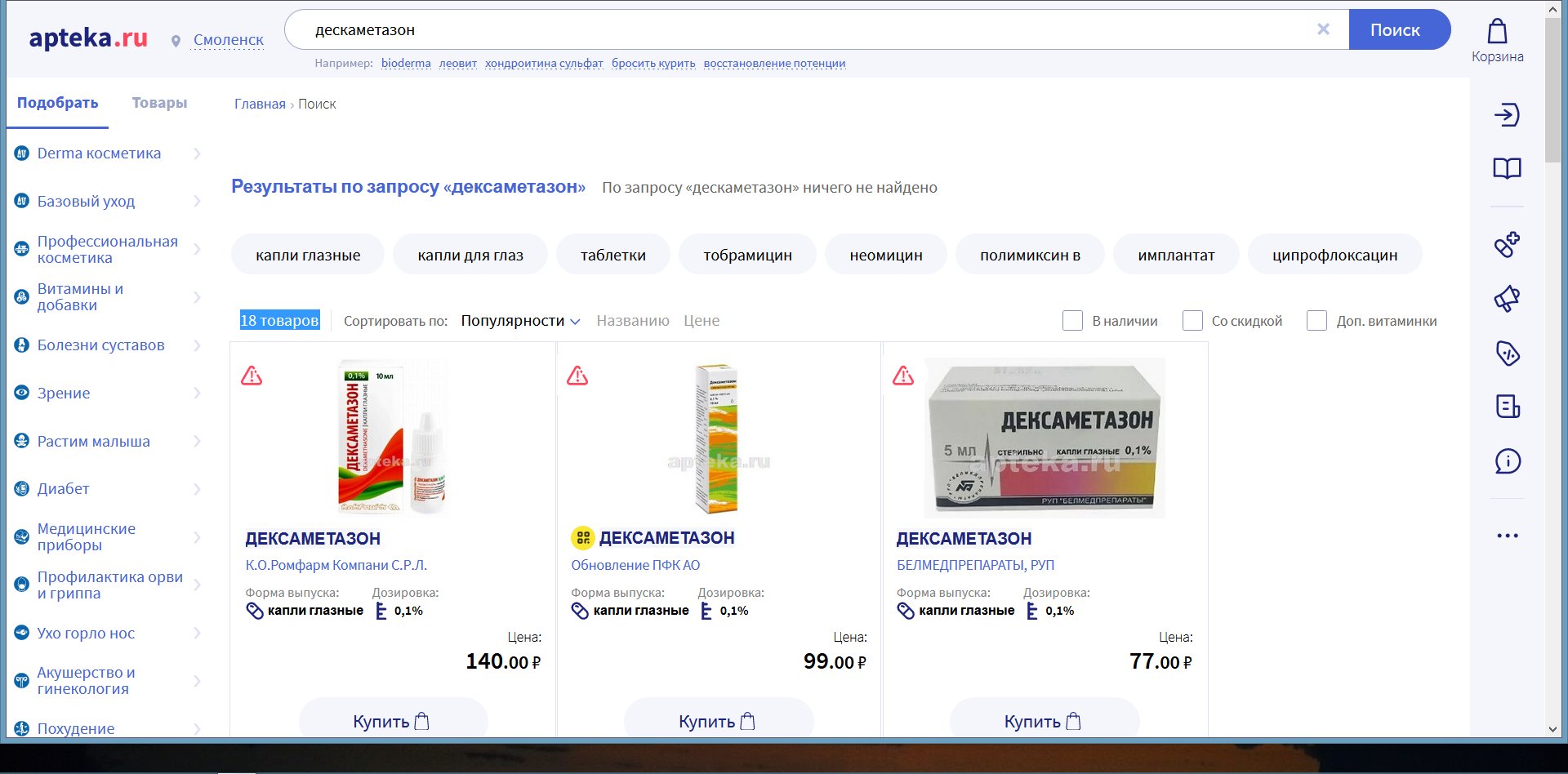The image size is (1568, 774).
Task: Open the Смоленск city selector
Action: tap(229, 40)
